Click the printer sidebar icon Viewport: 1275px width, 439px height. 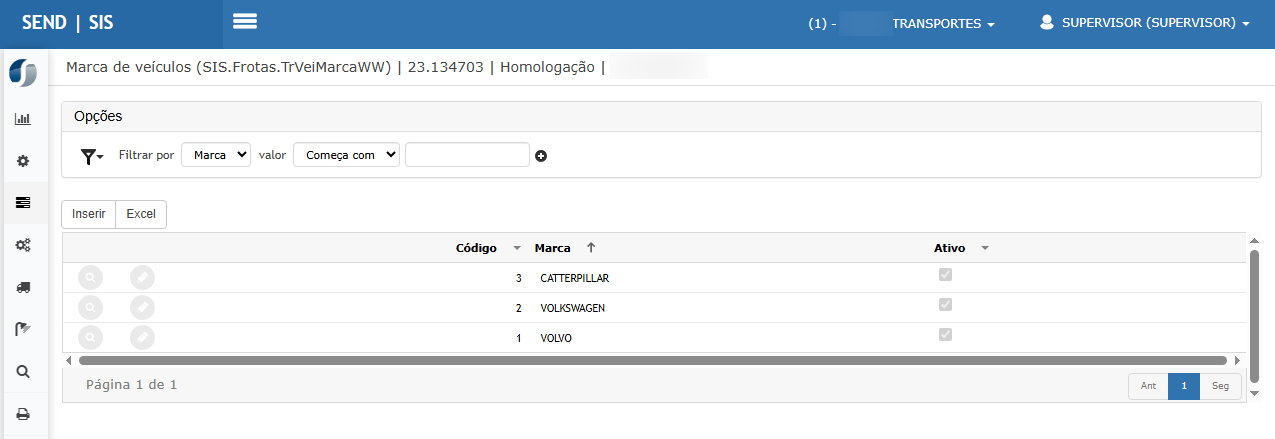tap(23, 414)
